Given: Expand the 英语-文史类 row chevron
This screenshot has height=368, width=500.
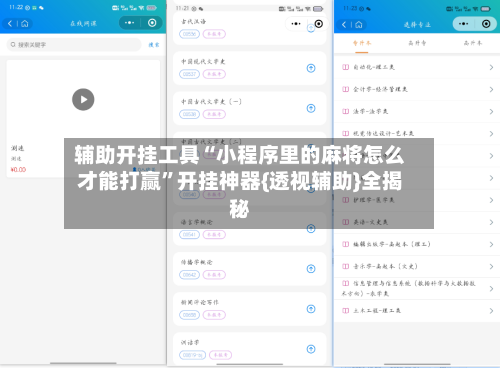Looking at the screenshot, I should click(491, 222).
